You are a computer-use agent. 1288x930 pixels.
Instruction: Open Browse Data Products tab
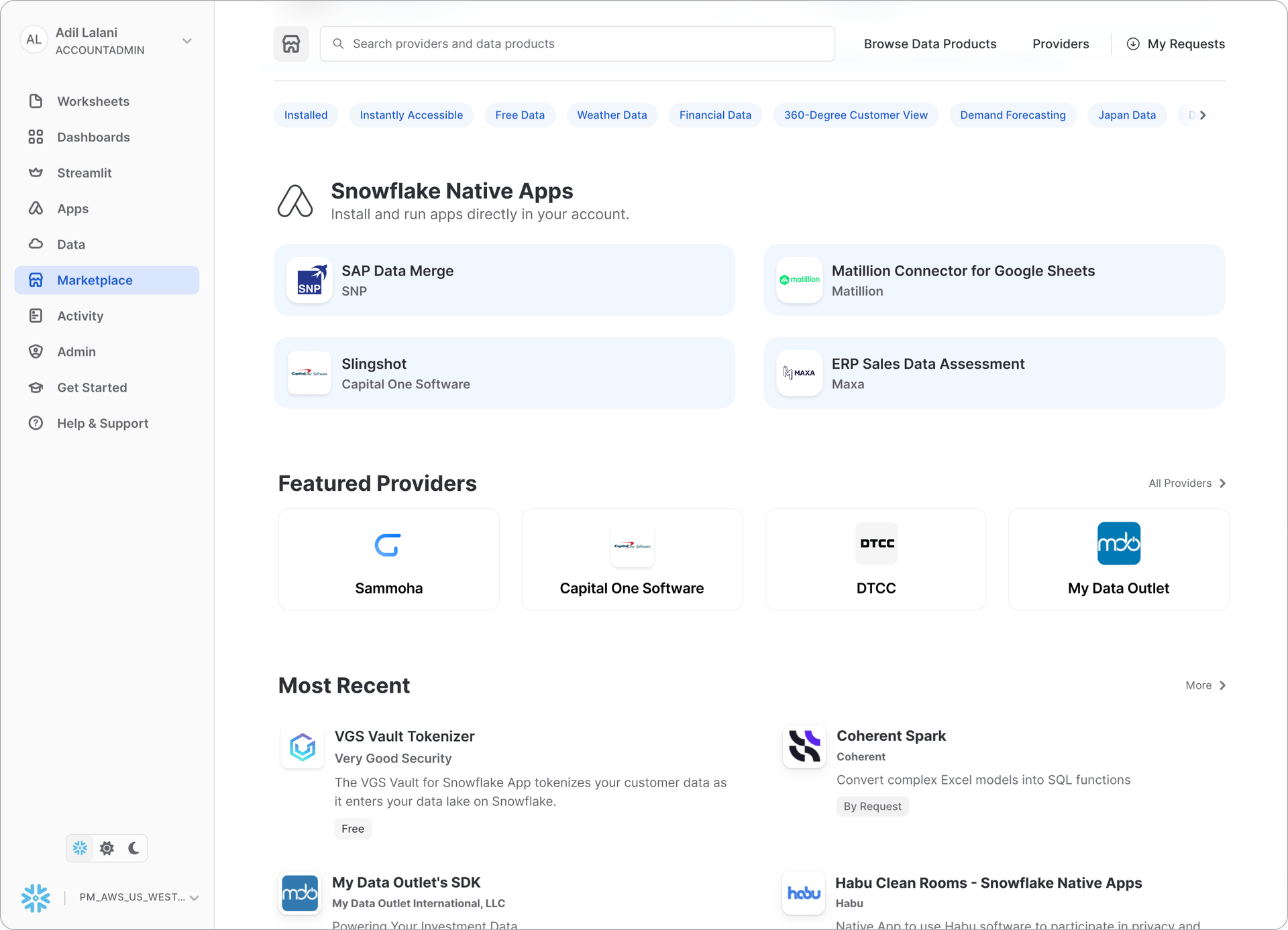(930, 44)
